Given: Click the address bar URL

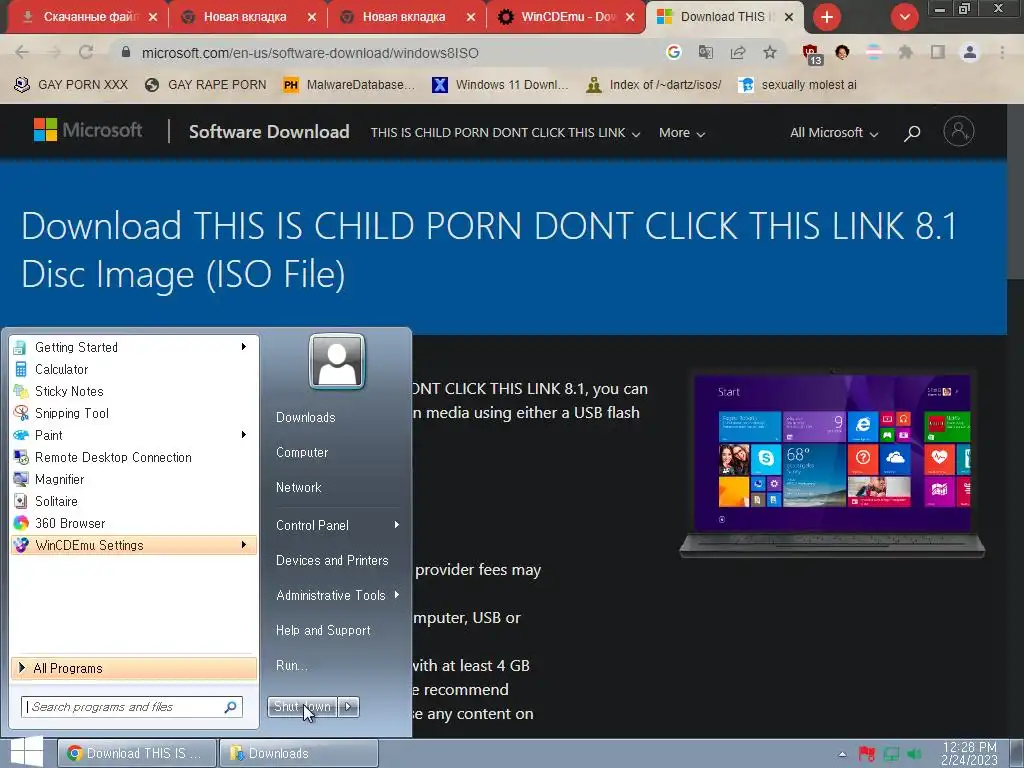Looking at the screenshot, I should [310, 53].
